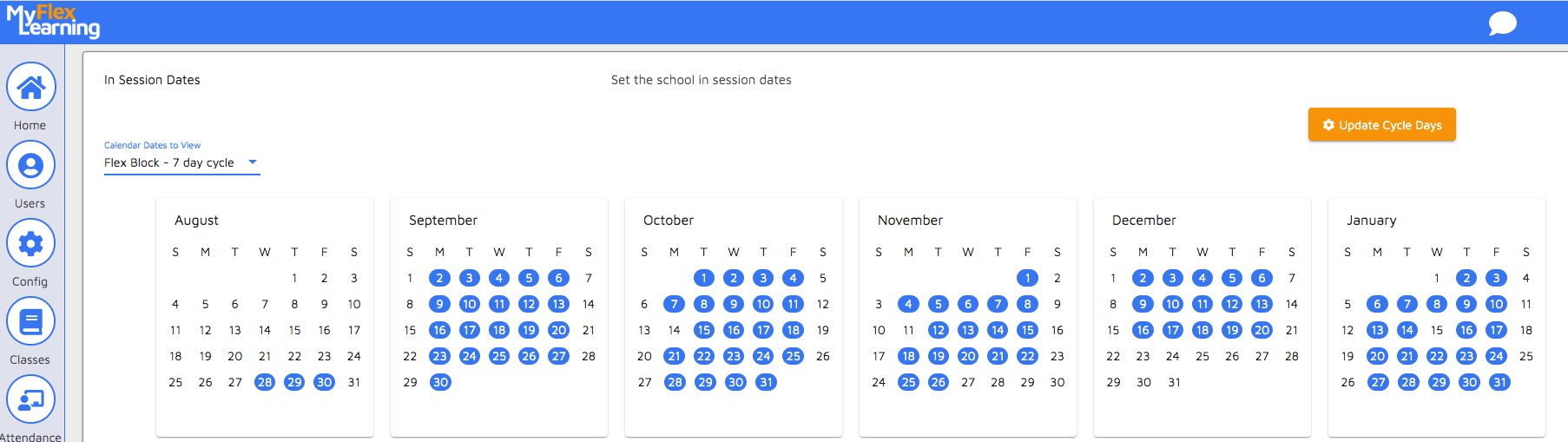The image size is (1568, 442).
Task: Open the Classes book icon
Action: [30, 321]
